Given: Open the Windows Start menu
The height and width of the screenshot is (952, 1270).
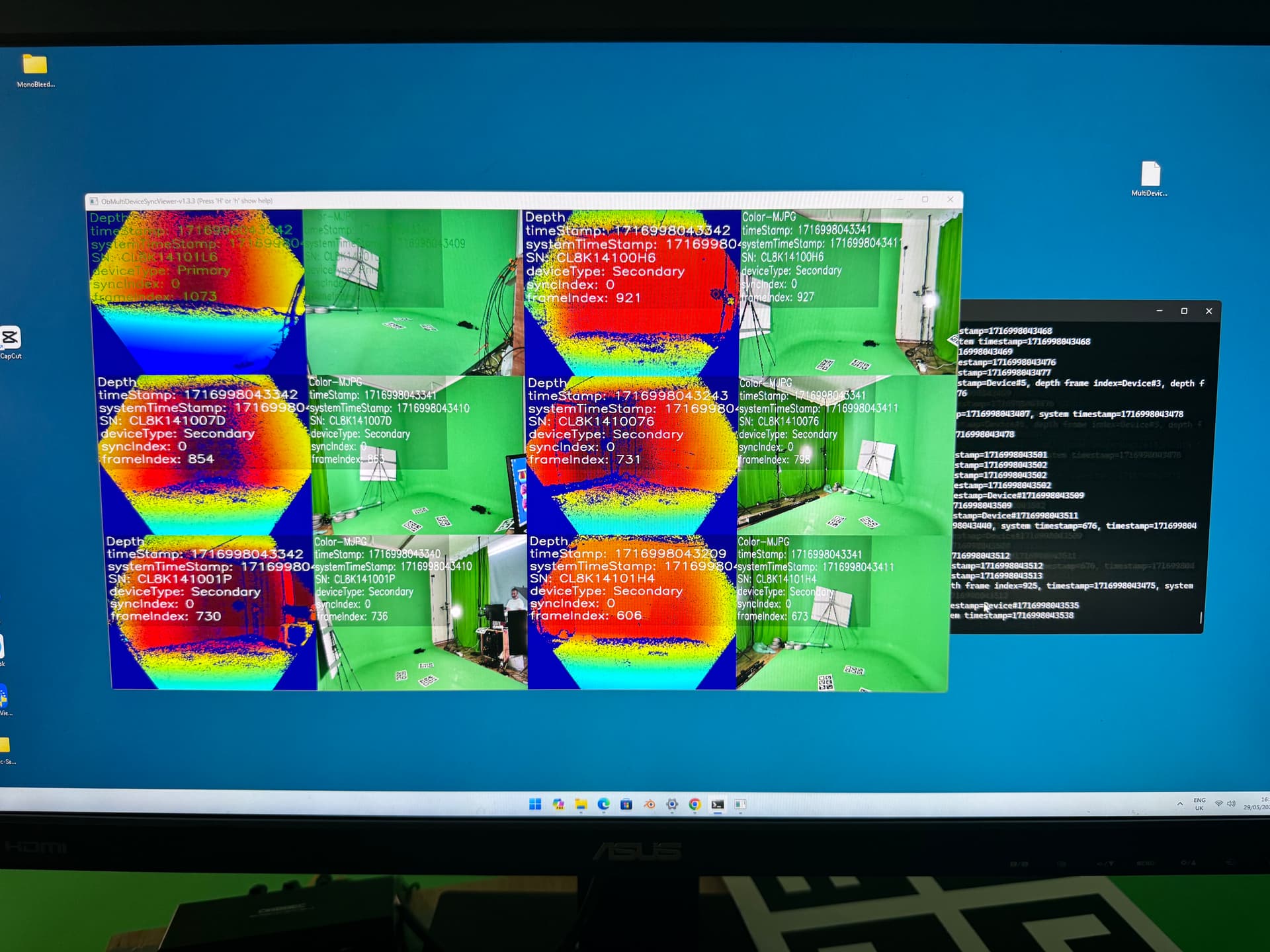Looking at the screenshot, I should (x=535, y=804).
